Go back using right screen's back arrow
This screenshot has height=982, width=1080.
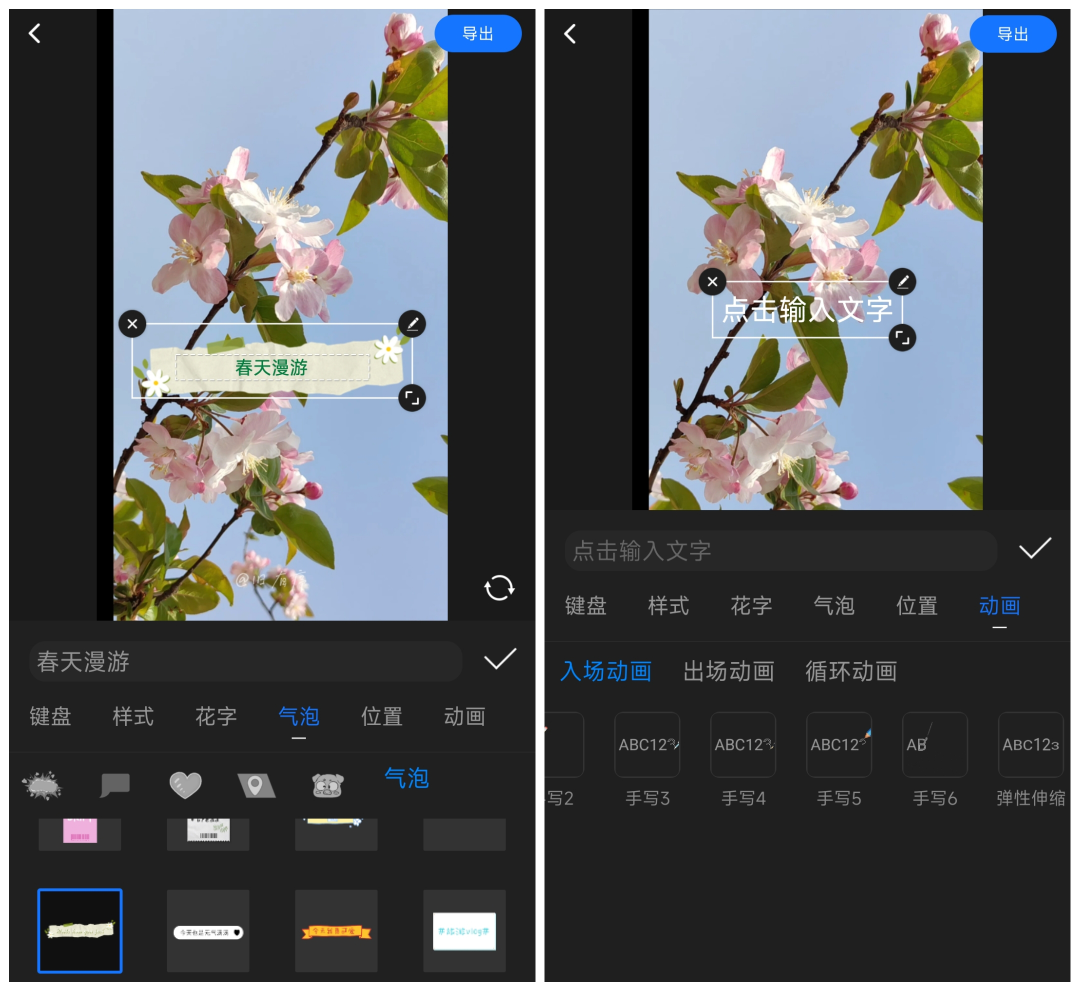(x=570, y=33)
